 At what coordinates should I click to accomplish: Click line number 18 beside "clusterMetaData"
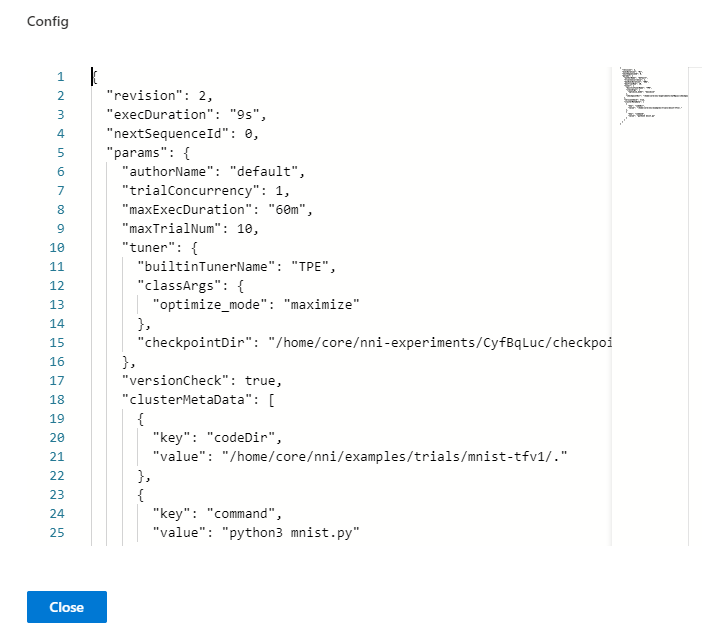click(x=56, y=400)
